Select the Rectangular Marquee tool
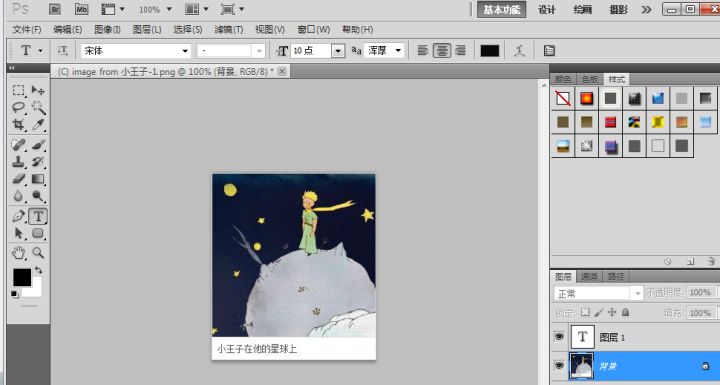The height and width of the screenshot is (385, 720). (x=19, y=90)
